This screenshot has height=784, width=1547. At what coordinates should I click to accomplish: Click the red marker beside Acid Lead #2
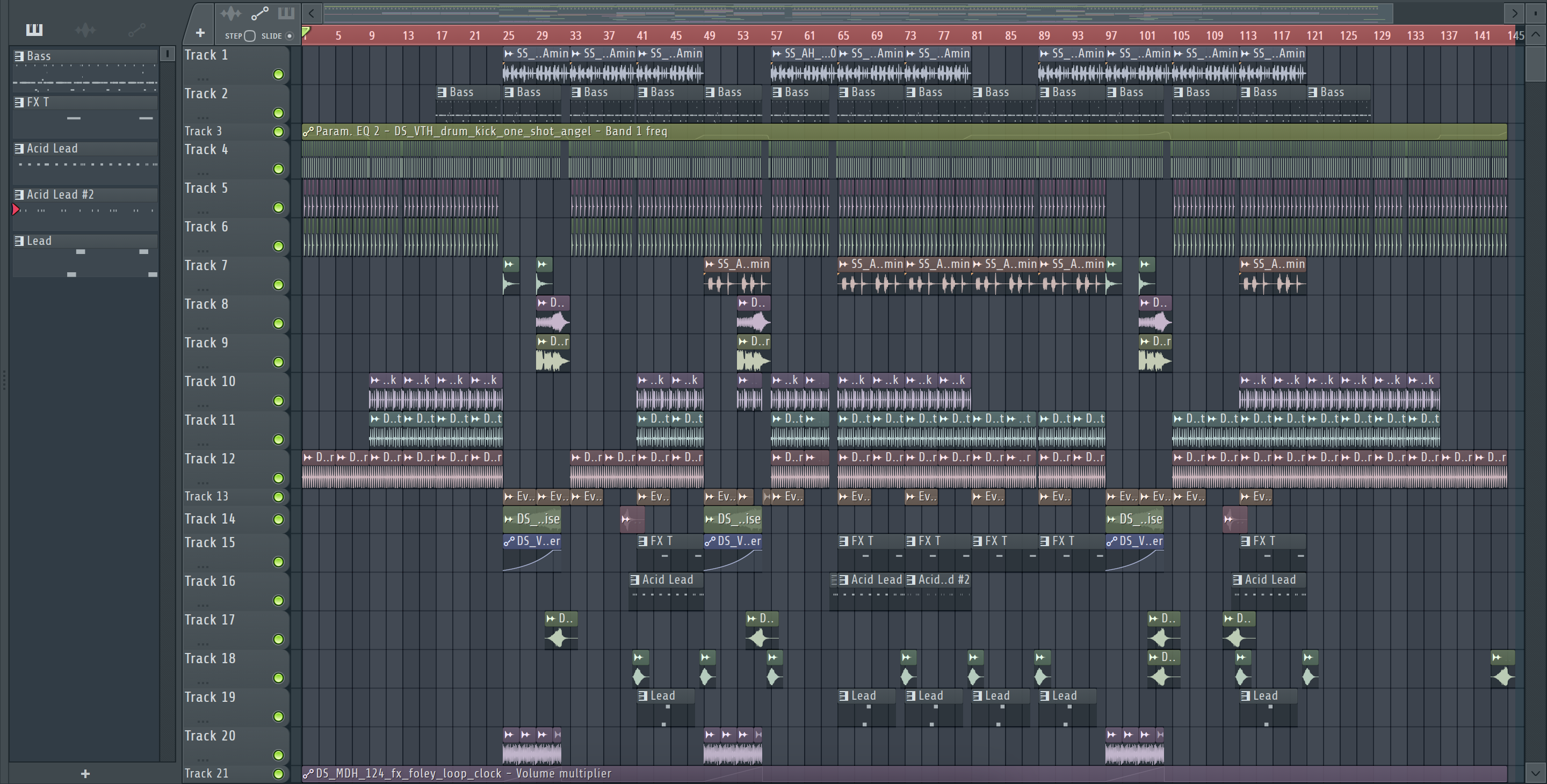[x=16, y=209]
